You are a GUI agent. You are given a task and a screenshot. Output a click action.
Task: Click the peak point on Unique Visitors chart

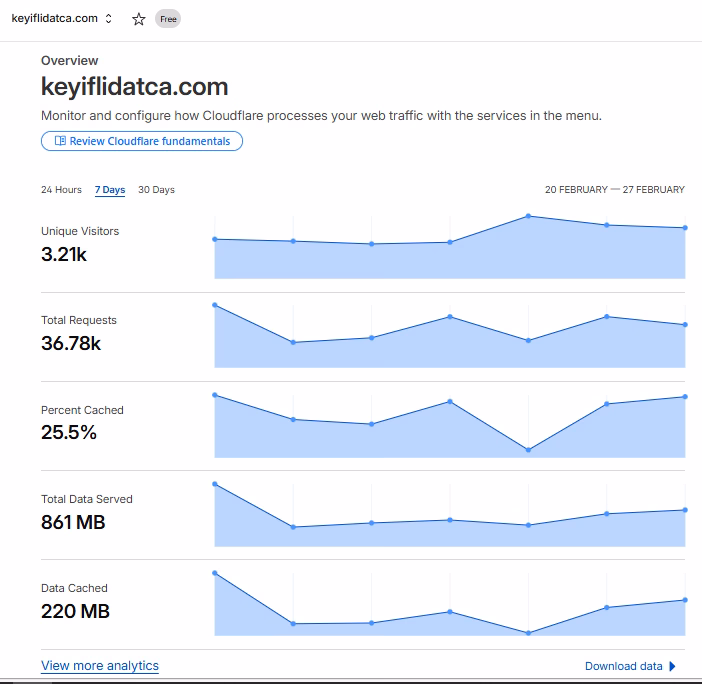pyautogui.click(x=528, y=216)
